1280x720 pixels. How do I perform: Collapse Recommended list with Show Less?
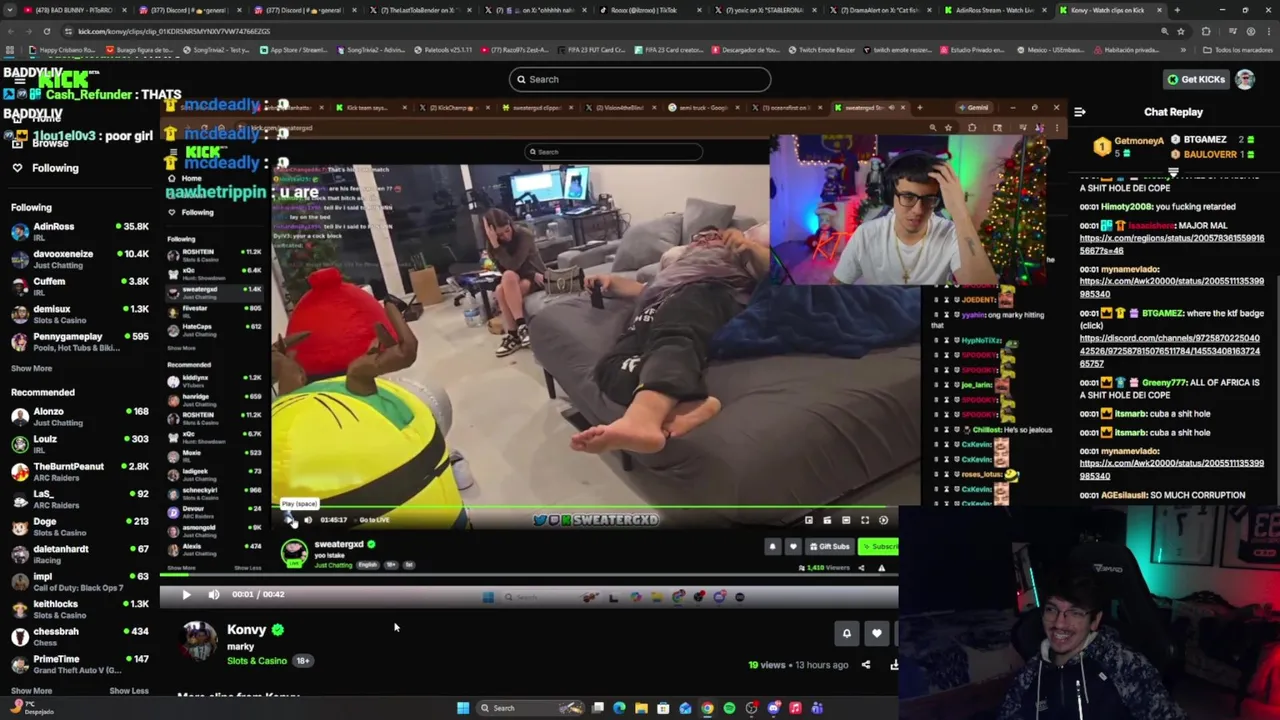point(129,691)
